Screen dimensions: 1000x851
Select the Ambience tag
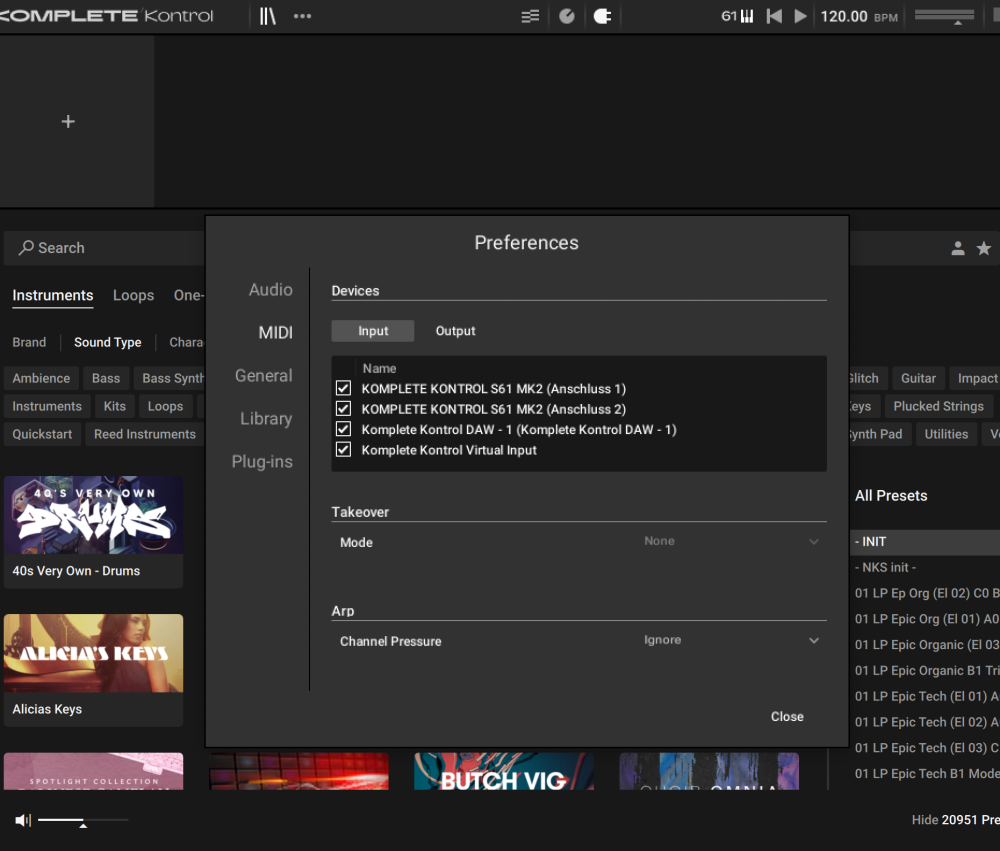point(41,378)
